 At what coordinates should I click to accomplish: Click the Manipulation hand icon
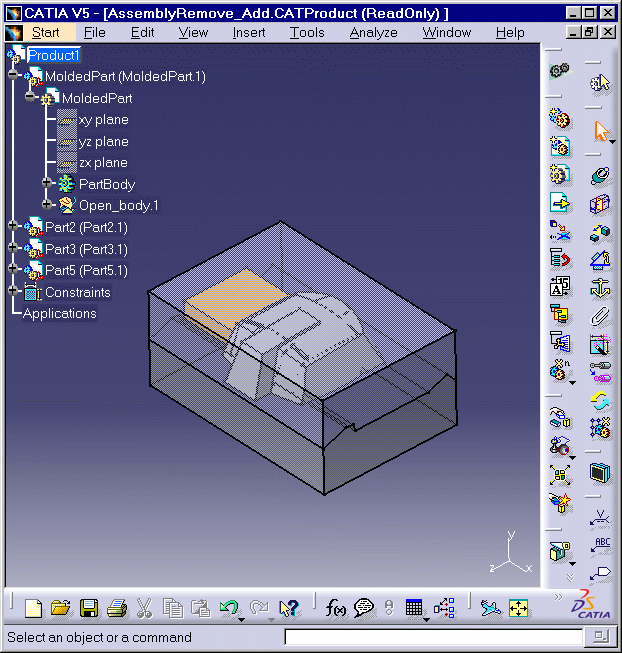(x=559, y=418)
